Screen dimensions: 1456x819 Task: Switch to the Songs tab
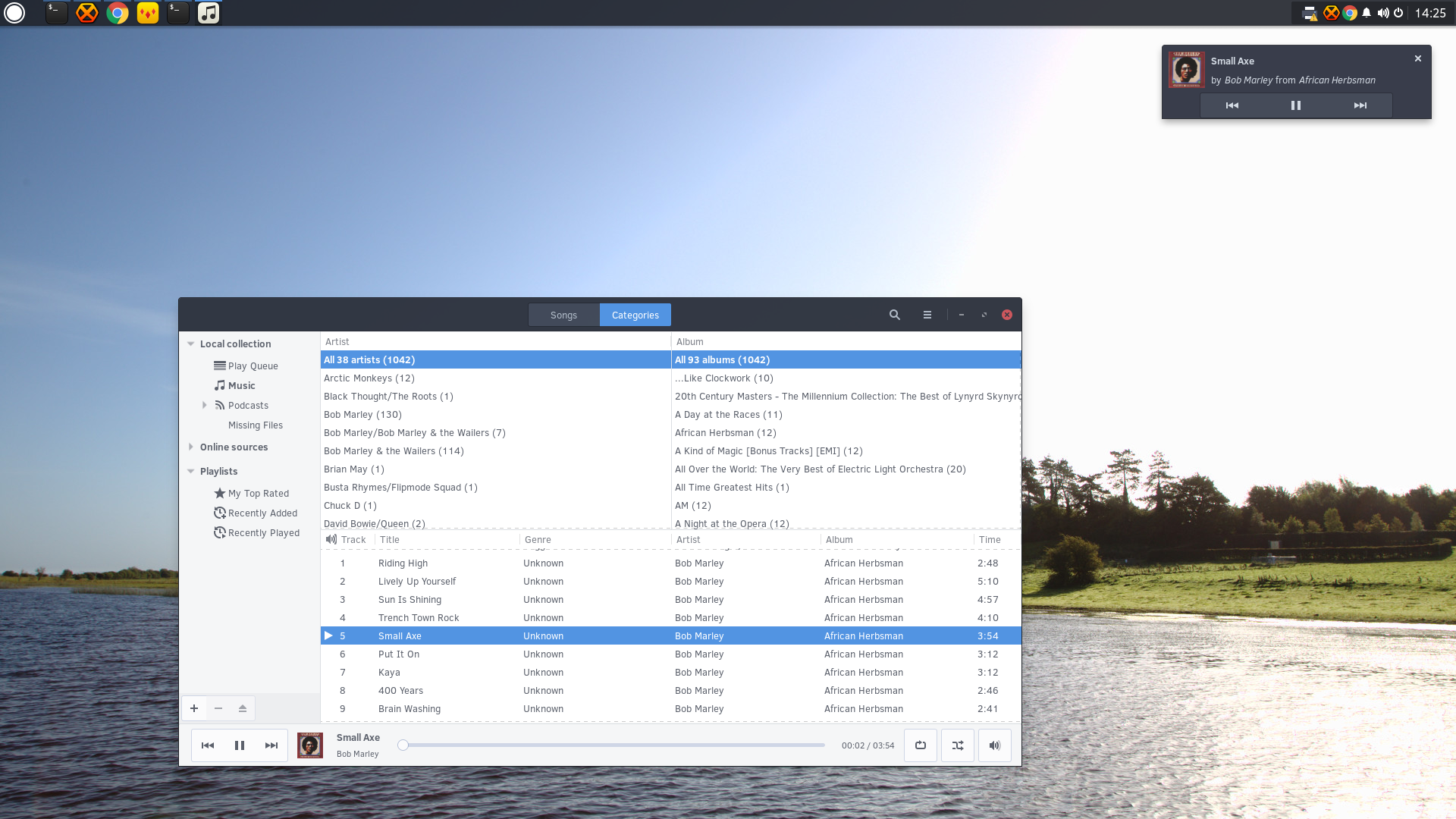pos(563,315)
